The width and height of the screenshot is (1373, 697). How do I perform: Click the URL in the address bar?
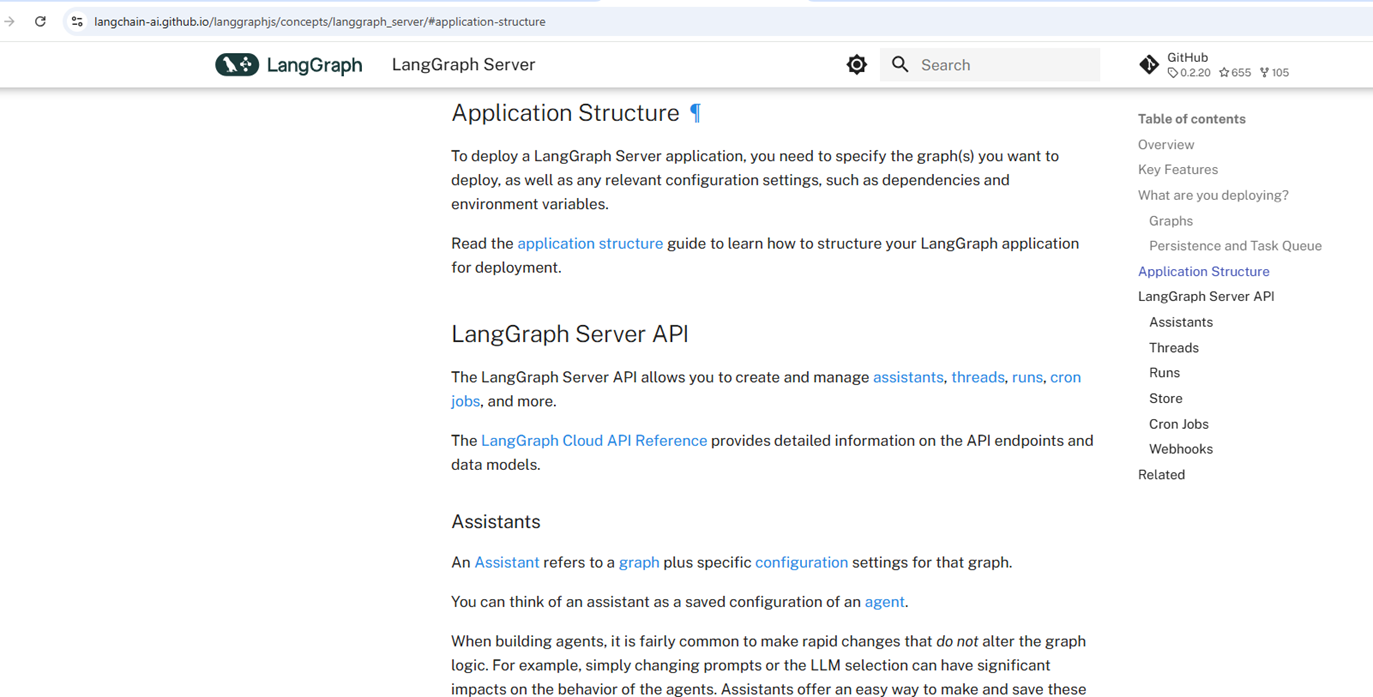click(x=320, y=21)
